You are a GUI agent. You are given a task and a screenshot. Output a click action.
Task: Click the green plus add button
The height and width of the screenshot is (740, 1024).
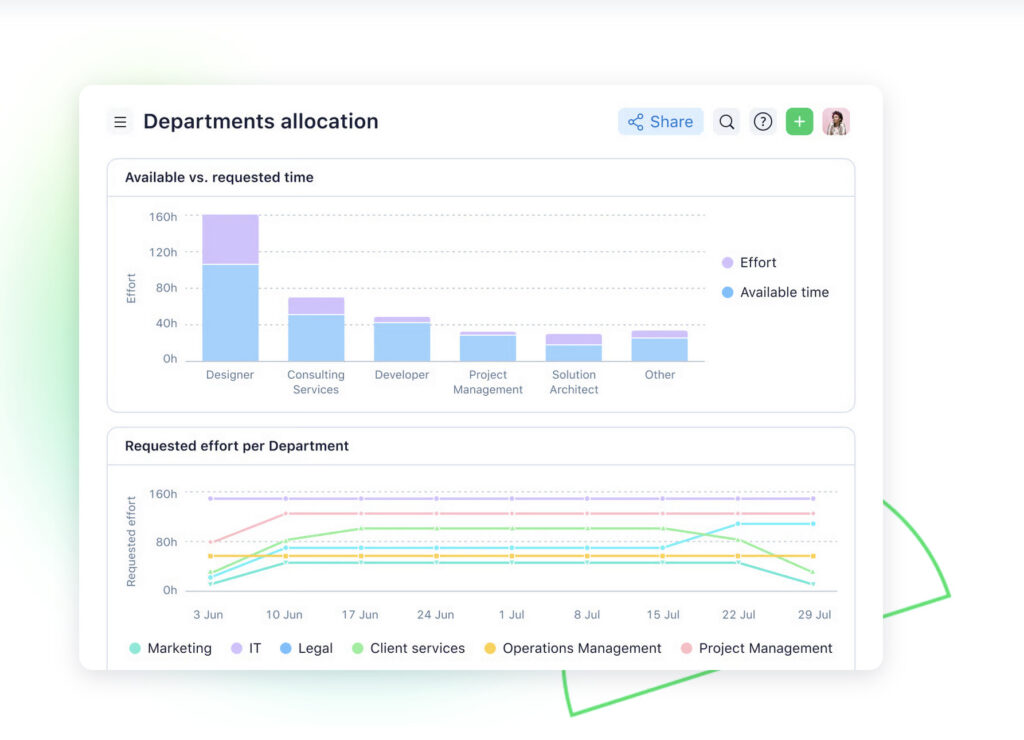tap(799, 122)
